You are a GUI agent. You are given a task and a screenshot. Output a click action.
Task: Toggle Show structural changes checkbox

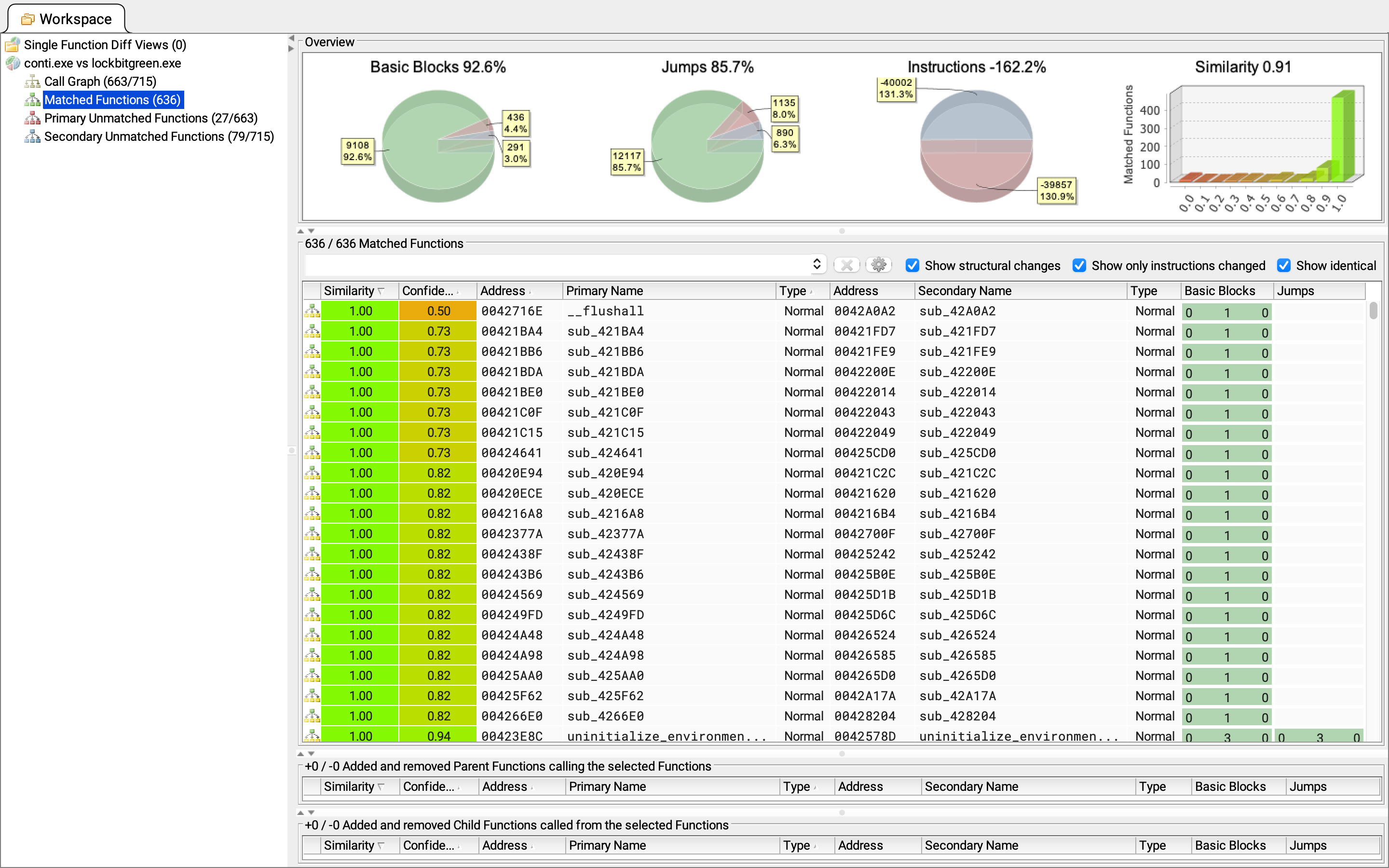[x=912, y=265]
